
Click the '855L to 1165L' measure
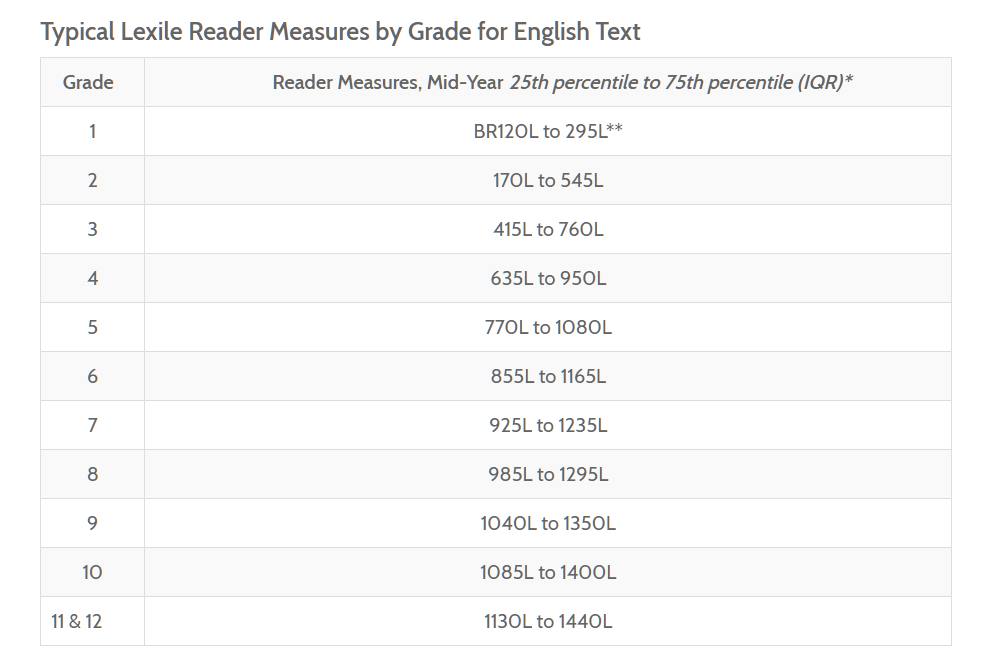(x=548, y=376)
